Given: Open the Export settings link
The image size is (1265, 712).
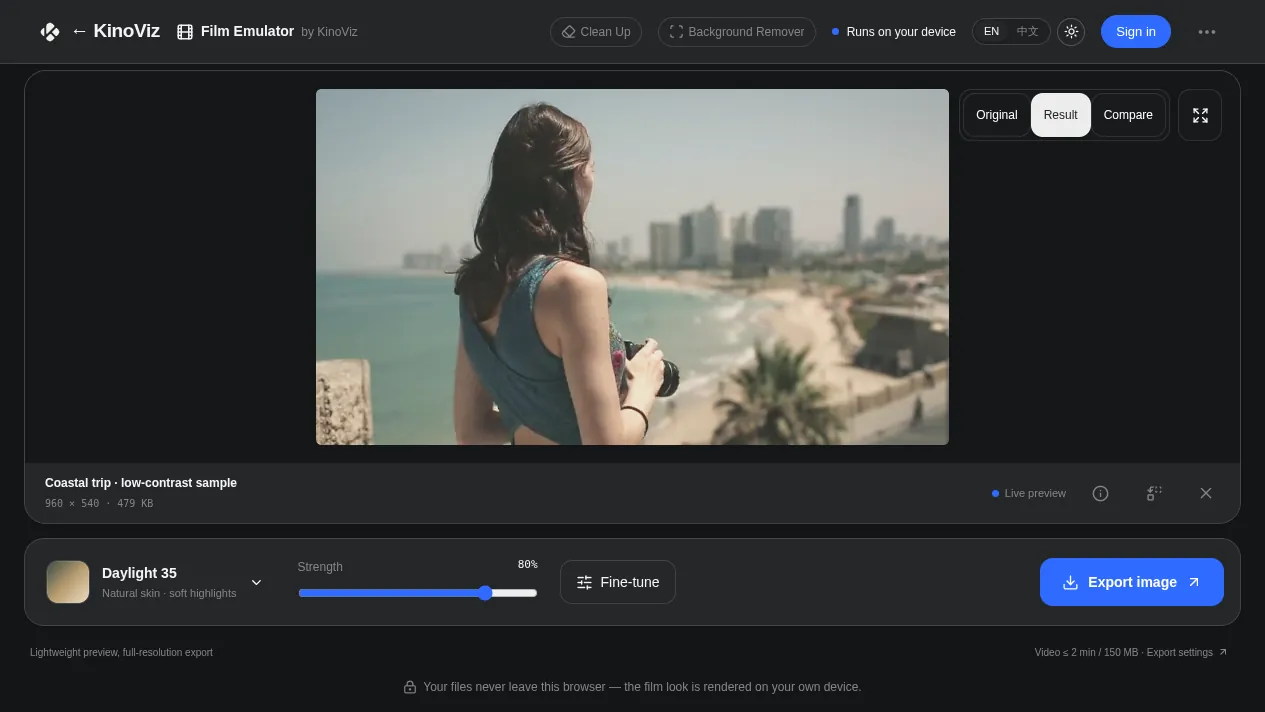Looking at the screenshot, I should [1187, 653].
